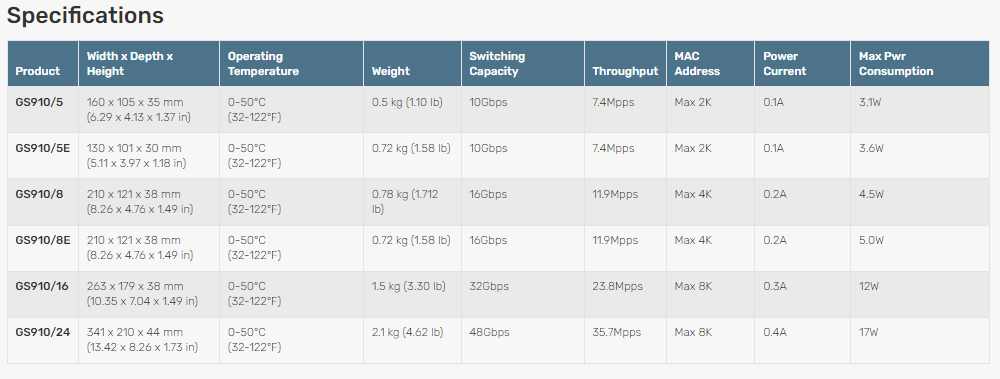The height and width of the screenshot is (379, 1000).
Task: Click the Throughput column header
Action: [625, 71]
